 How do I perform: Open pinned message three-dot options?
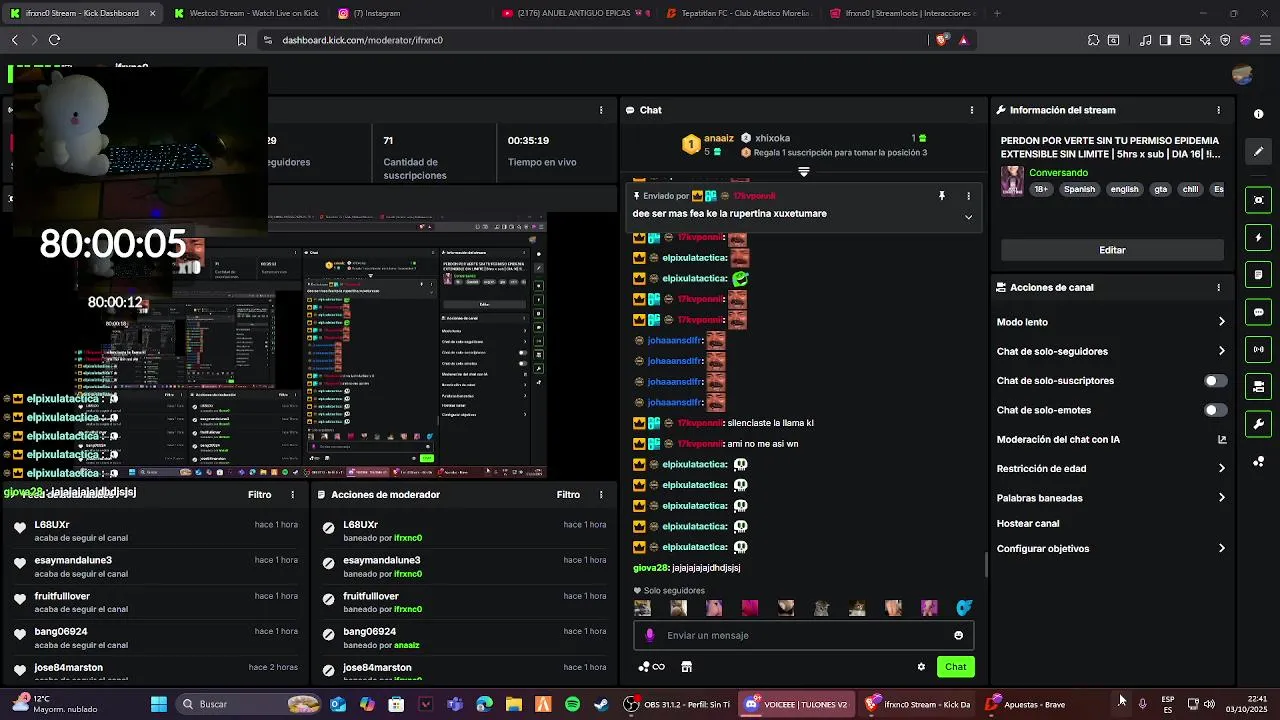point(968,196)
